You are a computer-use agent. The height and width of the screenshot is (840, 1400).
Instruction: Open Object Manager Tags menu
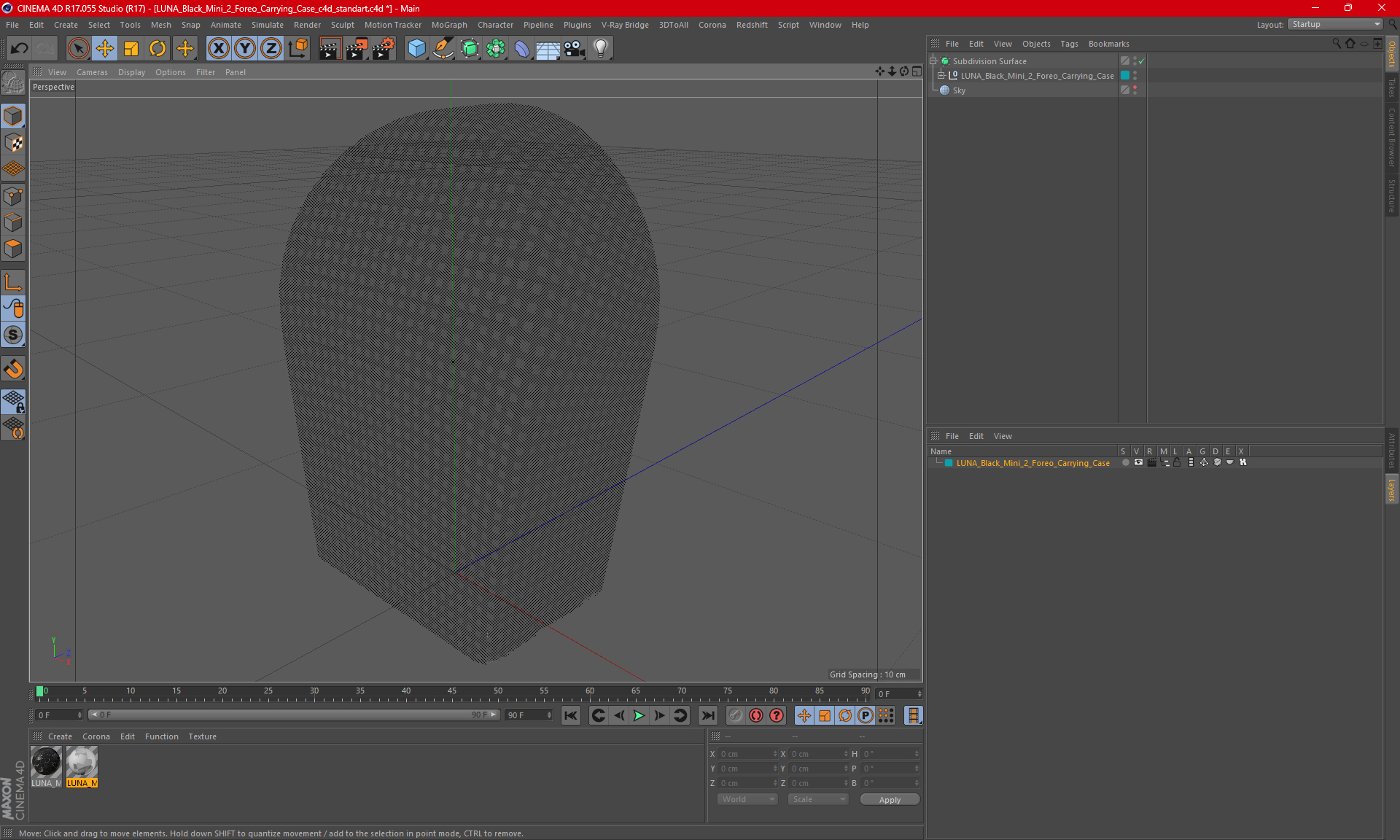(x=1069, y=44)
